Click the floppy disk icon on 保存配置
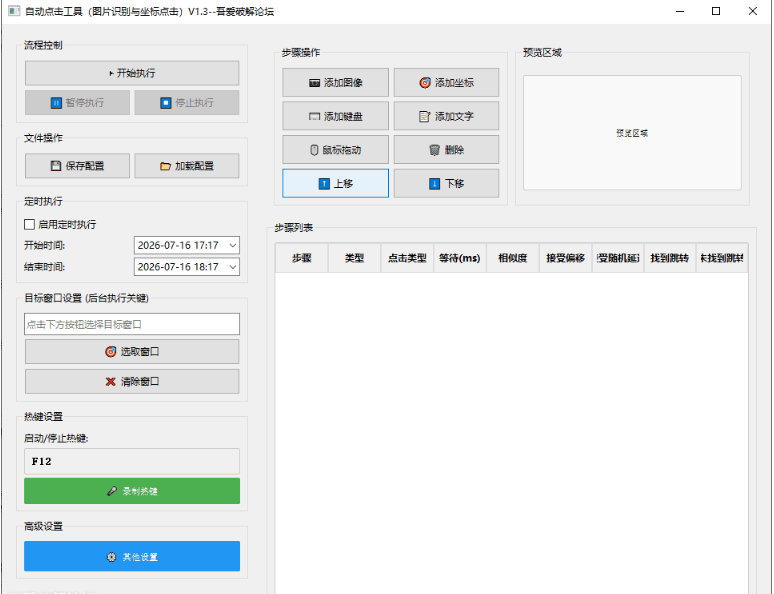The image size is (774, 594). tap(56, 166)
